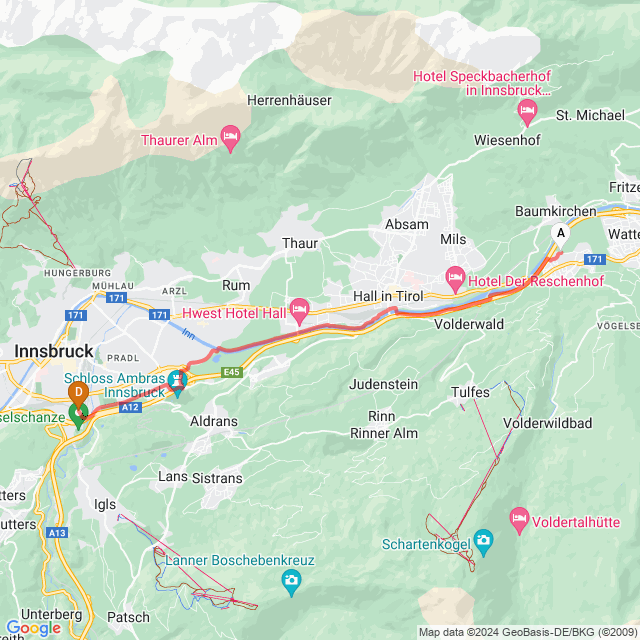Image resolution: width=640 pixels, height=640 pixels.
Task: Click the Lanner Boschebenkreuz camera pin
Action: (x=291, y=582)
